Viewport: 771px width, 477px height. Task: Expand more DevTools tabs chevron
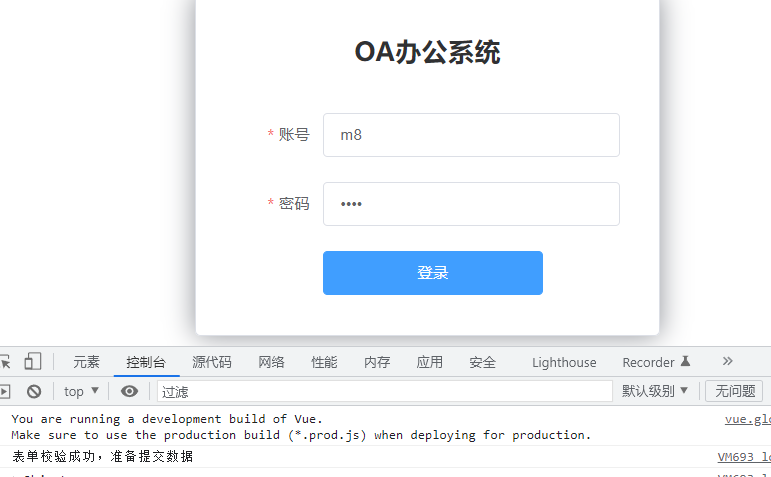pyautogui.click(x=727, y=361)
